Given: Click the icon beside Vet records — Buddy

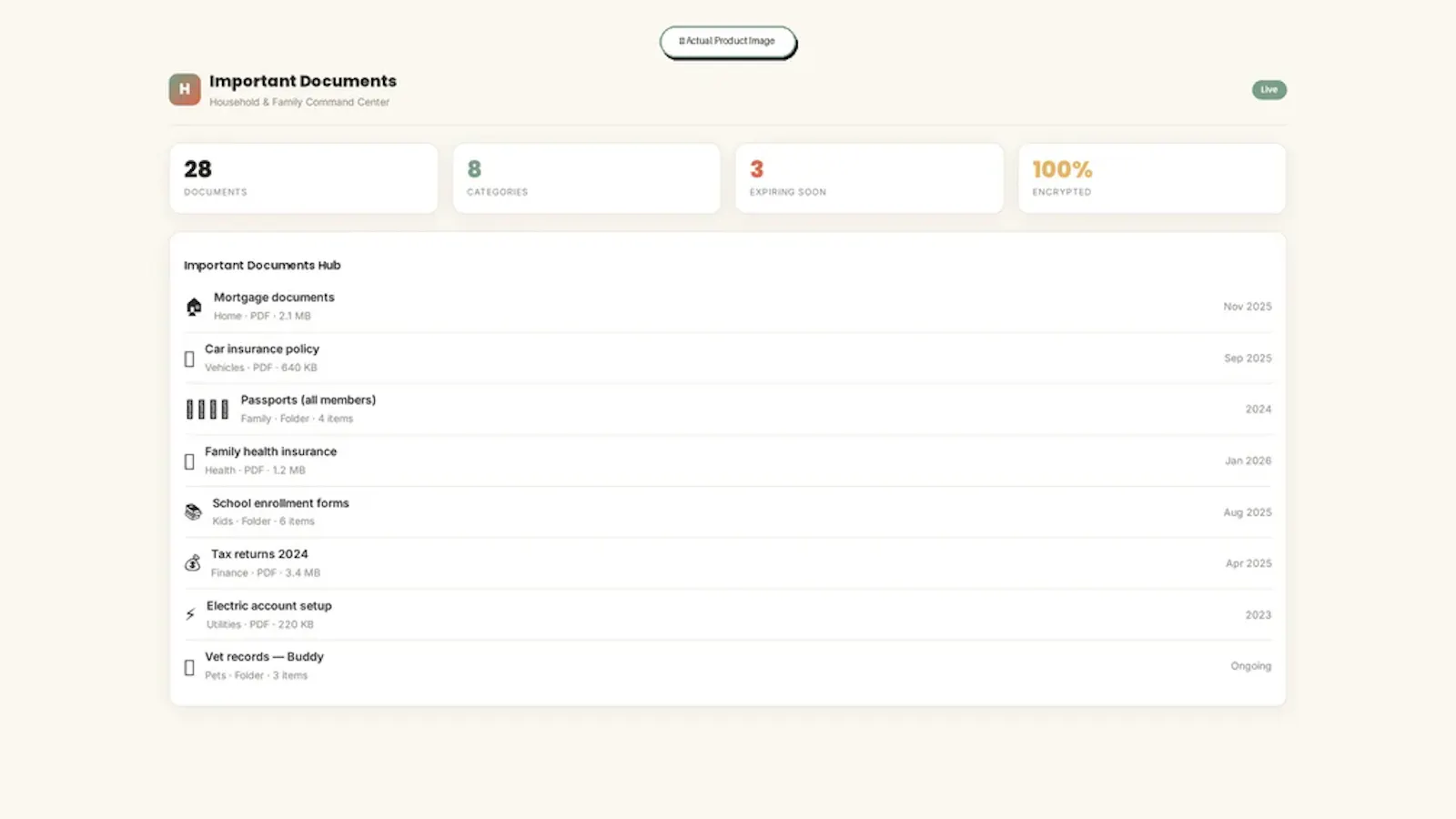Looking at the screenshot, I should click(x=189, y=667).
